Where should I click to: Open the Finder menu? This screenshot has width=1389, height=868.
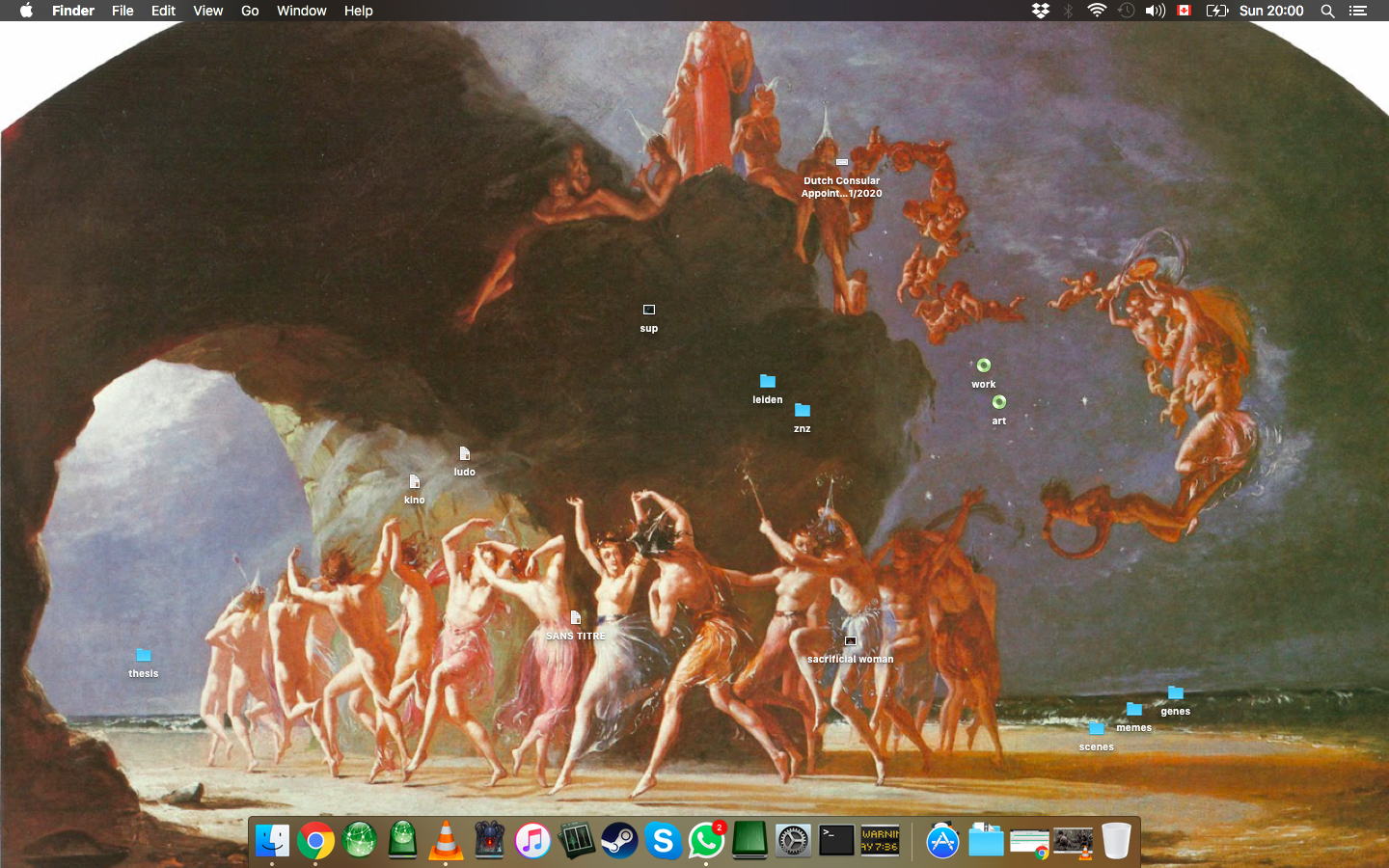tap(73, 11)
